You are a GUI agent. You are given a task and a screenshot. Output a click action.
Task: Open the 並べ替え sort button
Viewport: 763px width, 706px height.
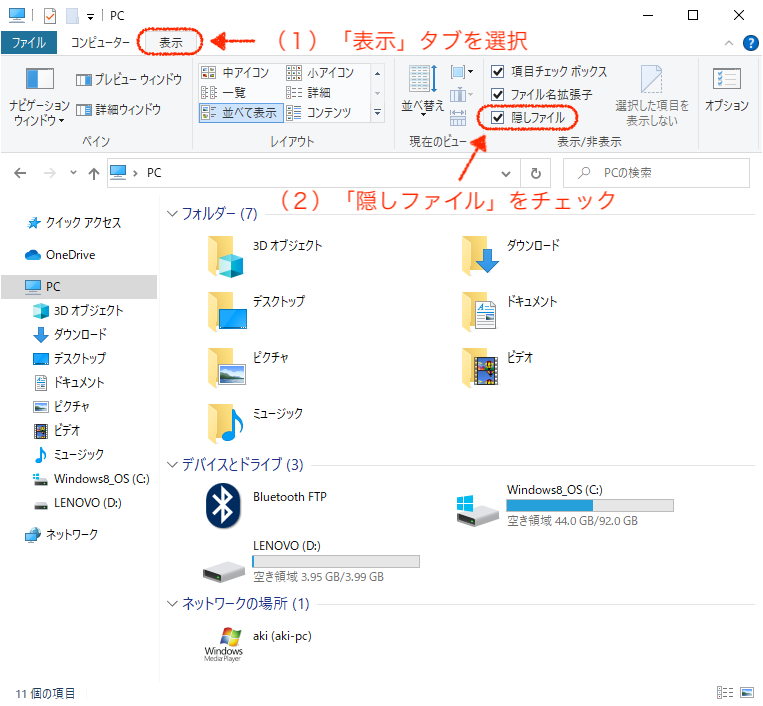(x=422, y=91)
